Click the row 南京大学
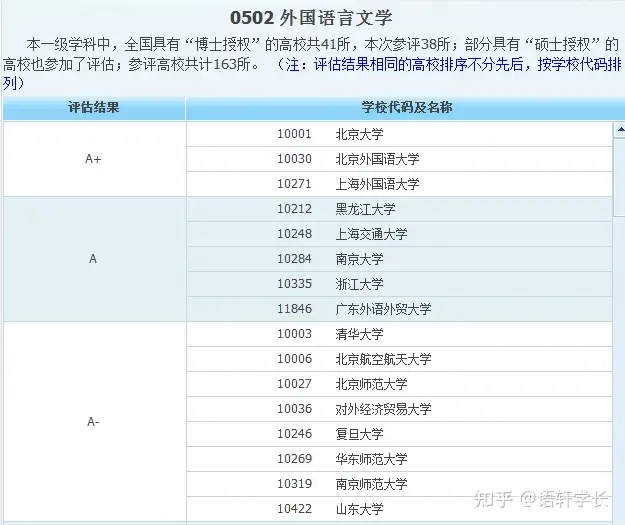625x525 pixels. (399, 259)
